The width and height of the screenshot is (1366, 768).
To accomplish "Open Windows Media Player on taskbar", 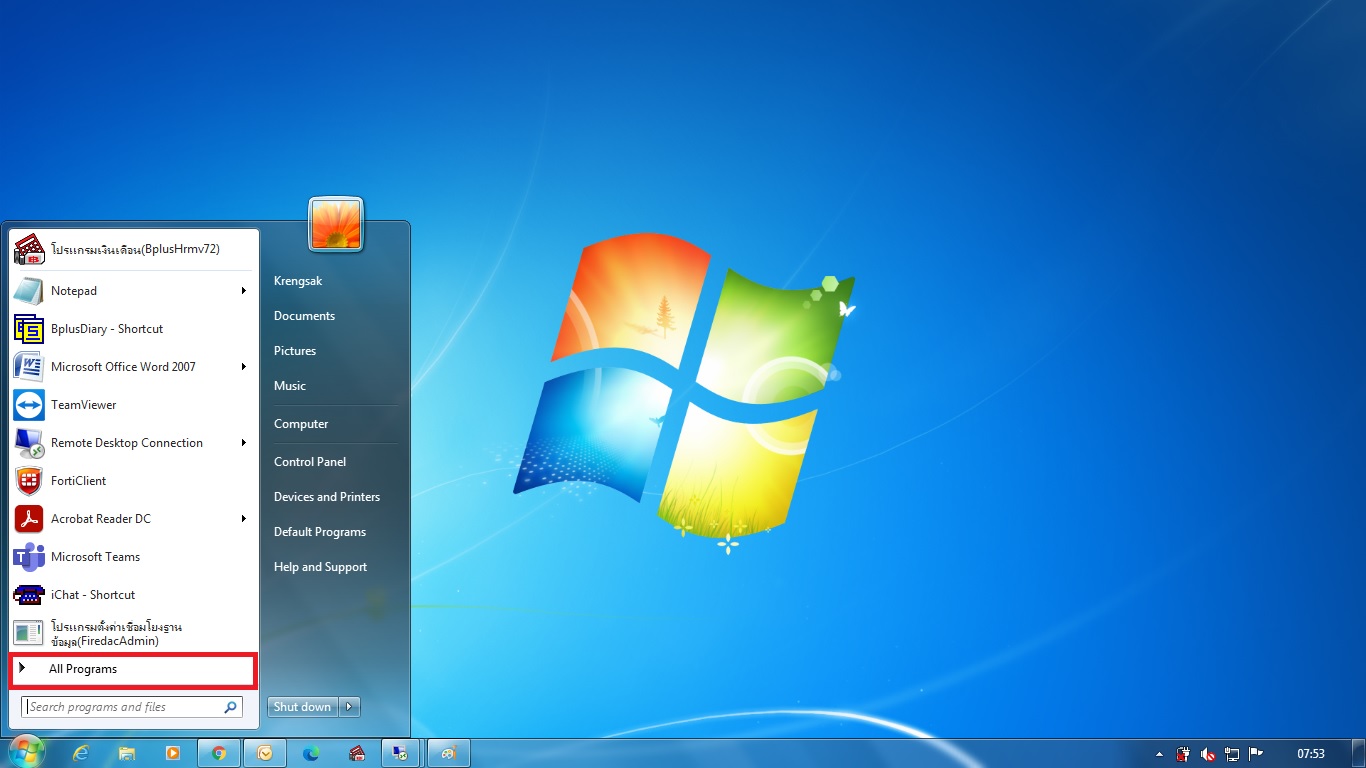I will coord(173,753).
